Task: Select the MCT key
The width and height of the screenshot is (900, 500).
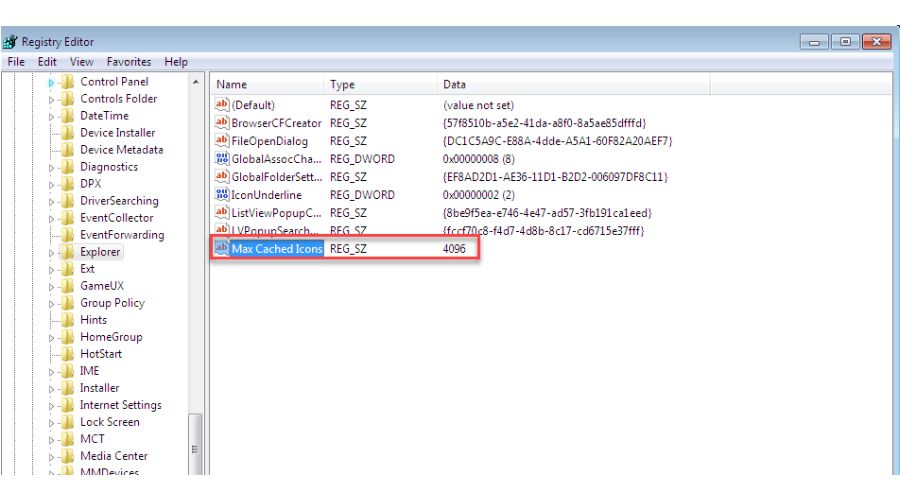Action: [x=92, y=439]
